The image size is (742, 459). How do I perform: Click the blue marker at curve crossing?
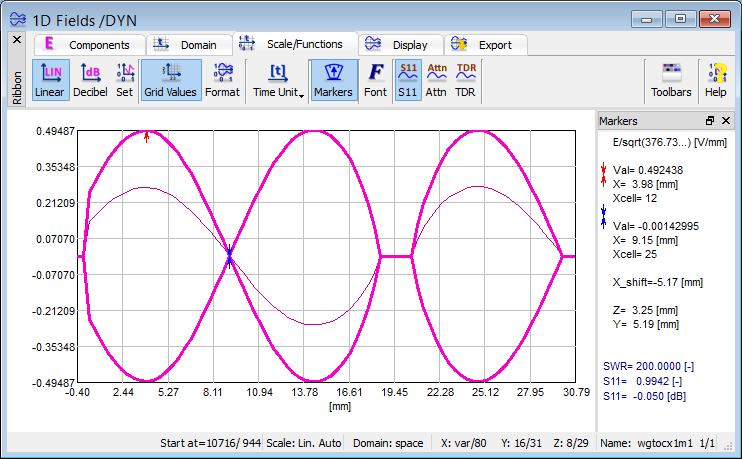click(229, 257)
